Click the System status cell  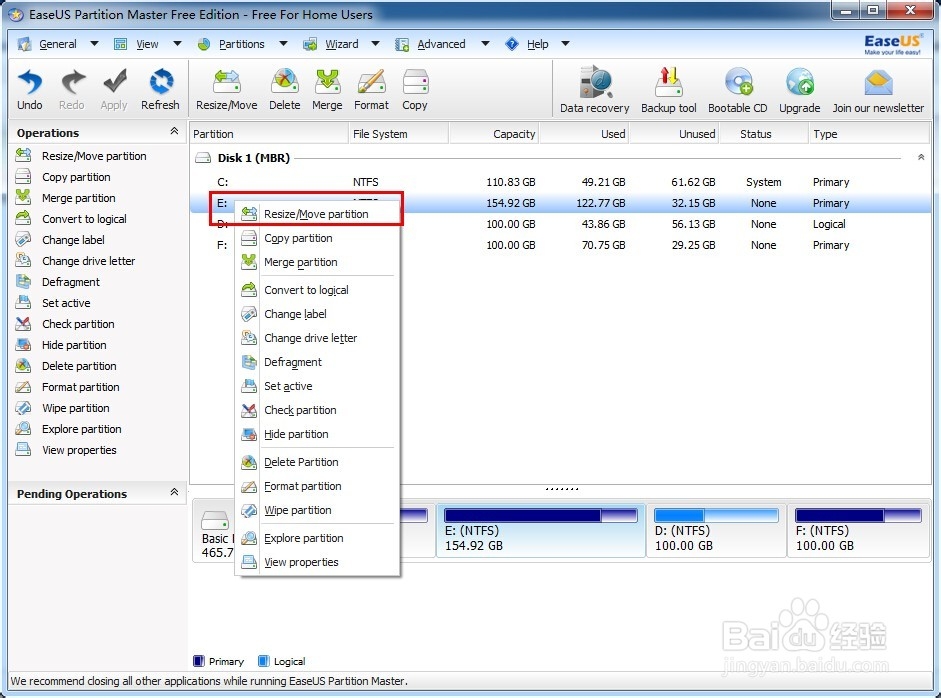[x=763, y=182]
